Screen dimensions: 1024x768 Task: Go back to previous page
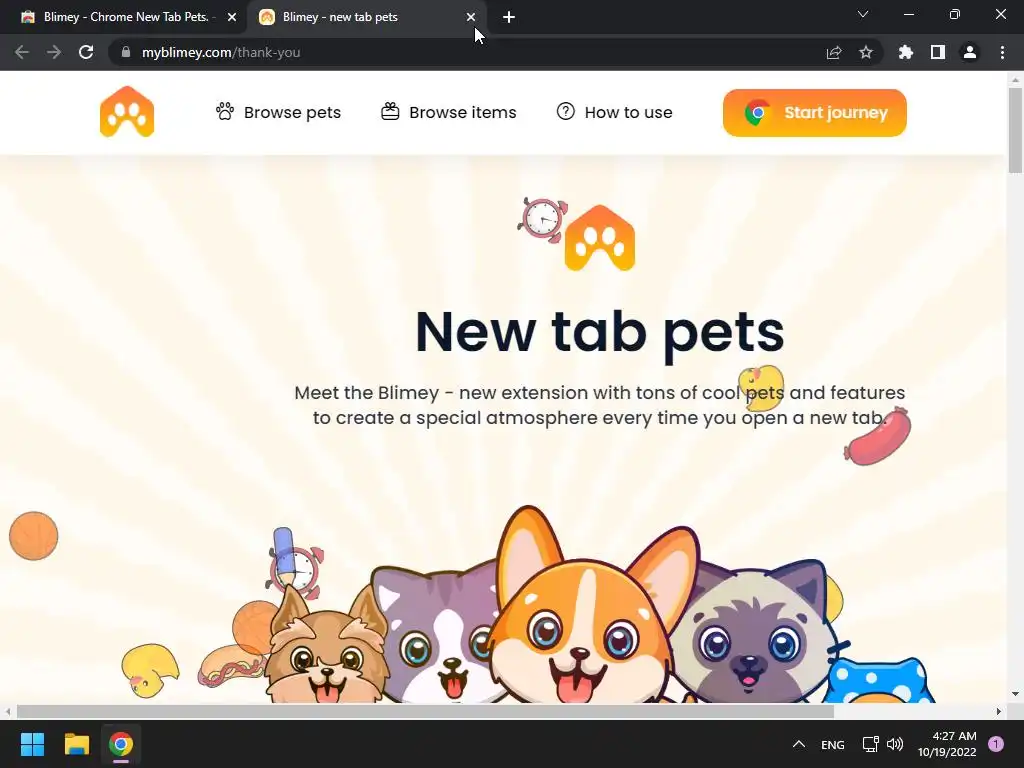(22, 52)
